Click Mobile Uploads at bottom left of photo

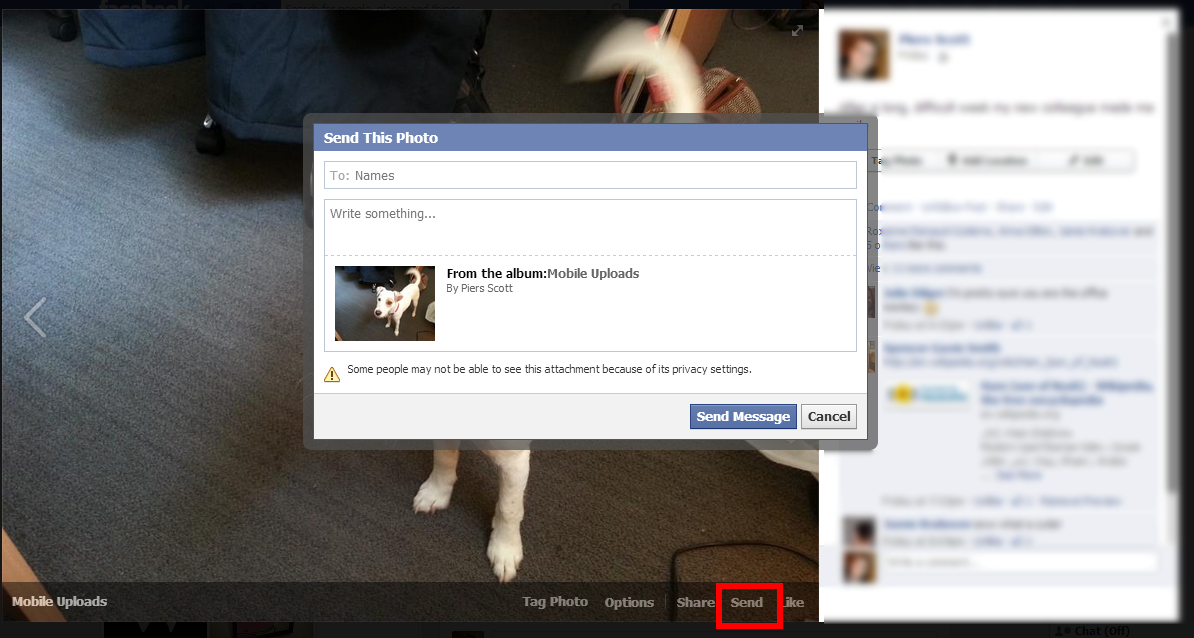coord(59,602)
